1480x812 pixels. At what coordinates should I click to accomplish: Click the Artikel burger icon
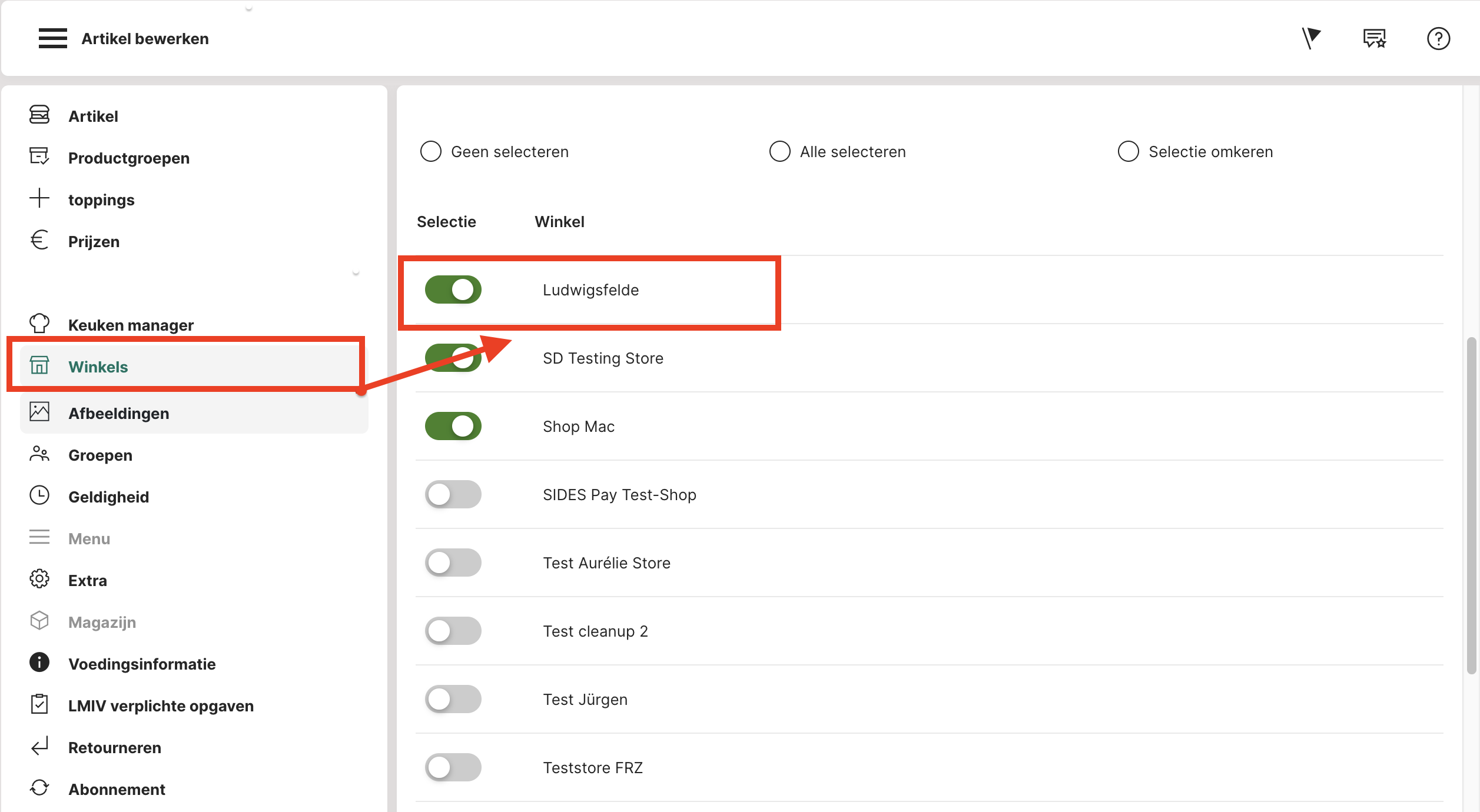coord(39,115)
